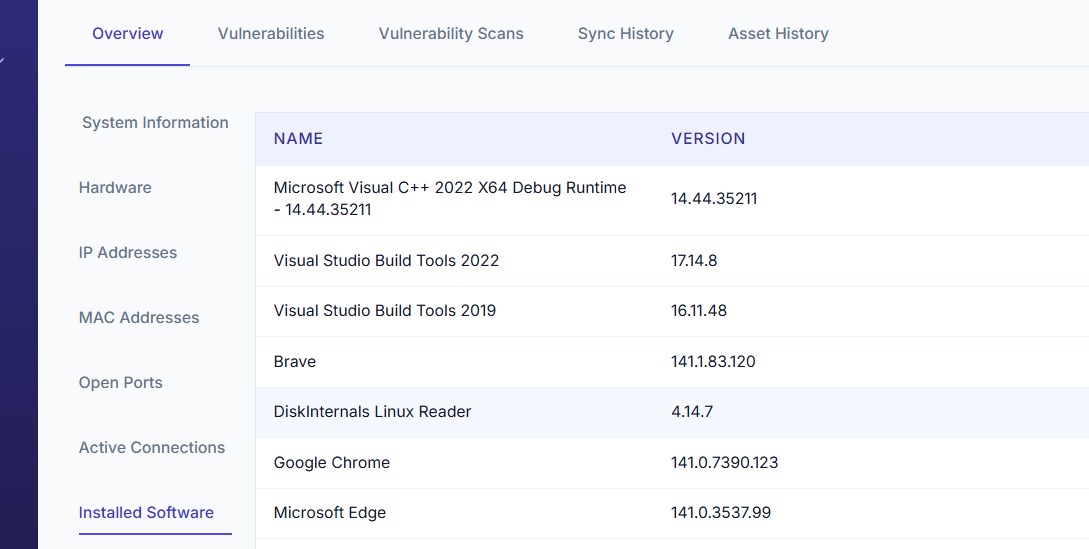Show Active Connections section

tap(151, 448)
